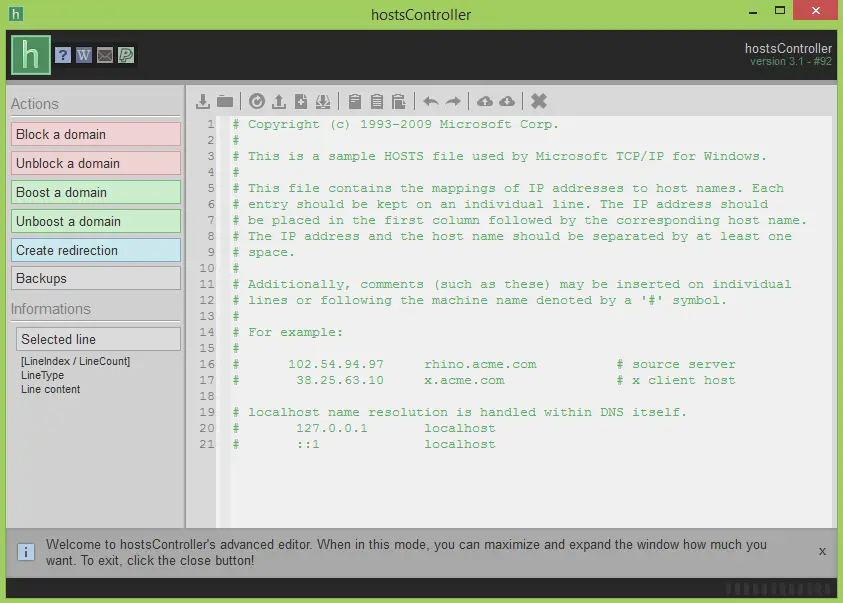Viewport: 843px width, 603px height.
Task: Click the 'lines or following the machine name' line
Action: [480, 300]
